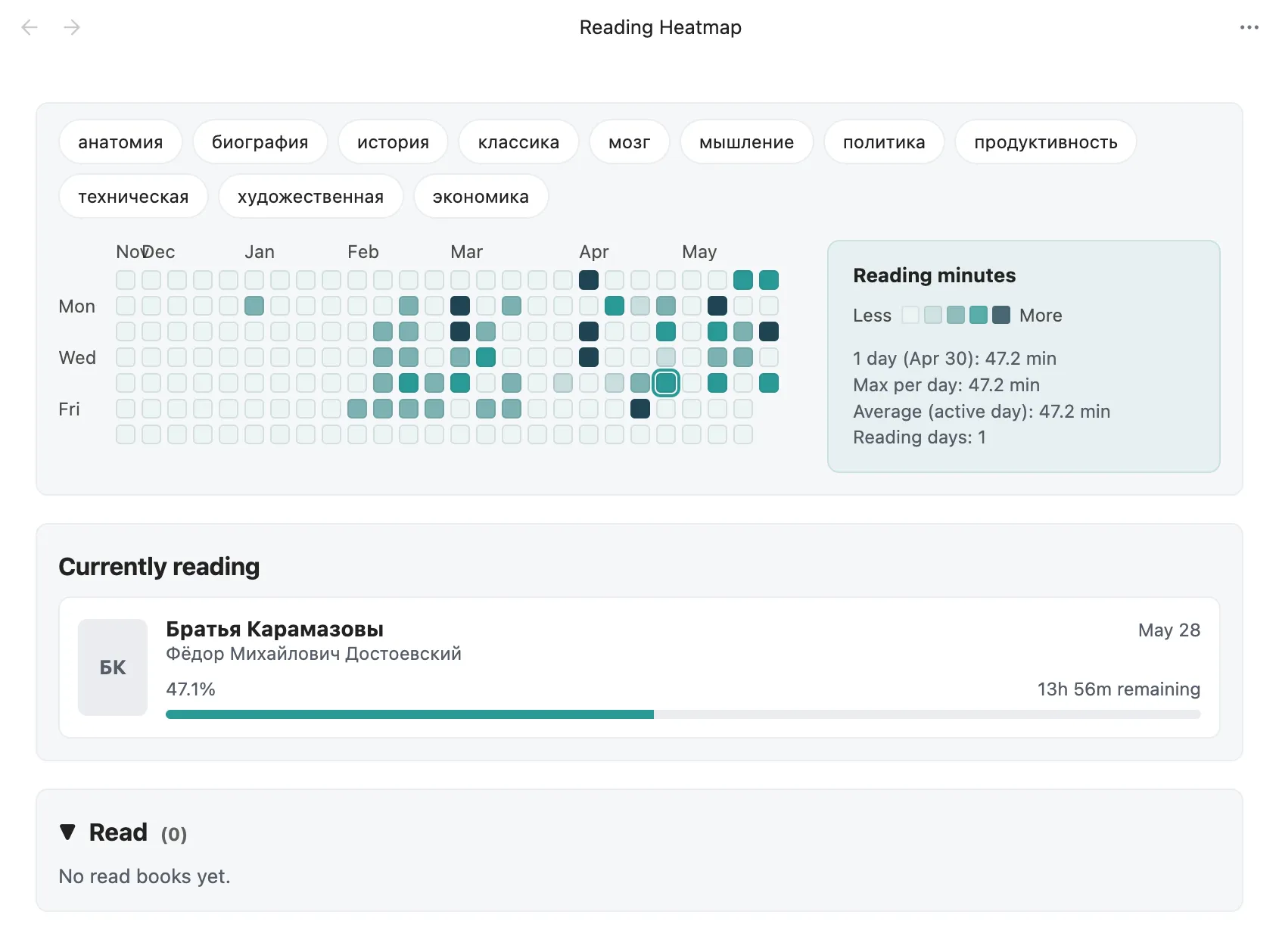The height and width of the screenshot is (952, 1279).
Task: Select the художественная tag chip
Action: click(x=310, y=197)
